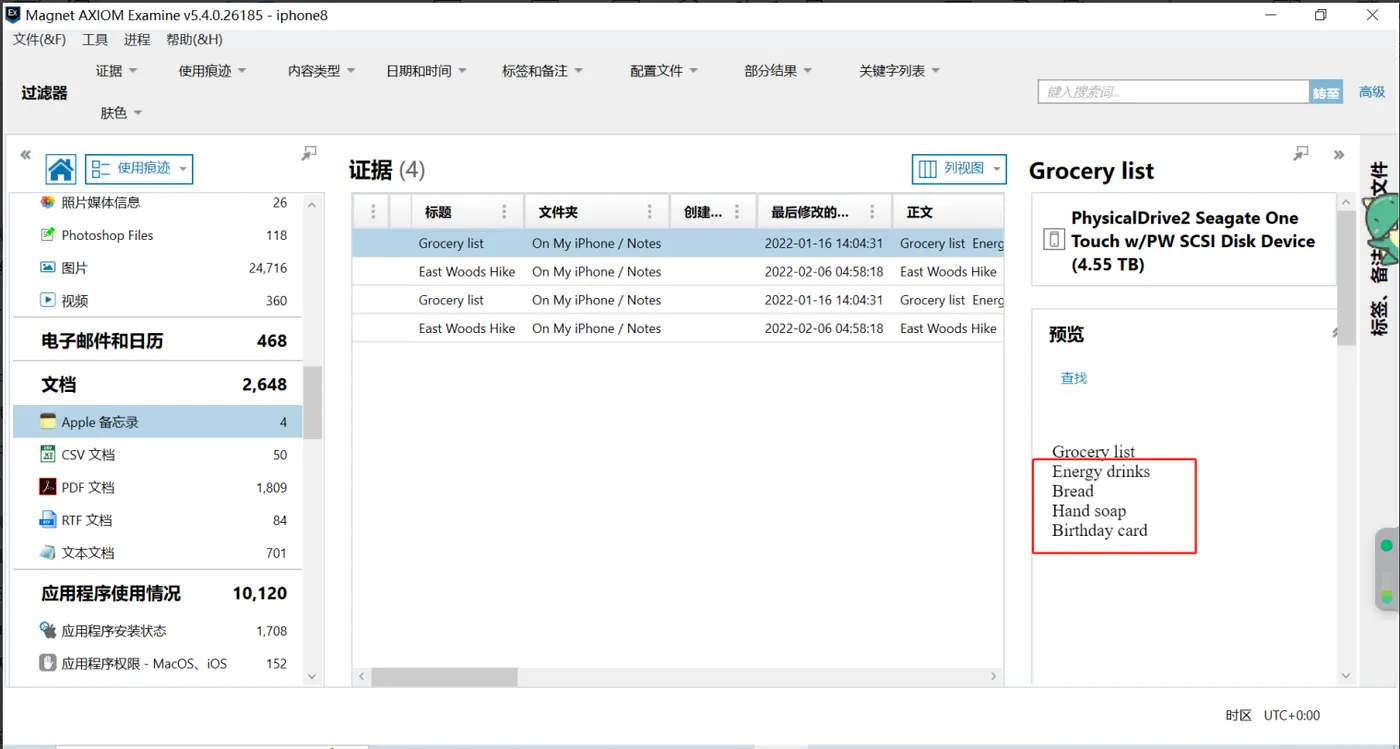Screen dimensions: 1400x749
Task: Click the RTF 文档 icon
Action: (47, 520)
